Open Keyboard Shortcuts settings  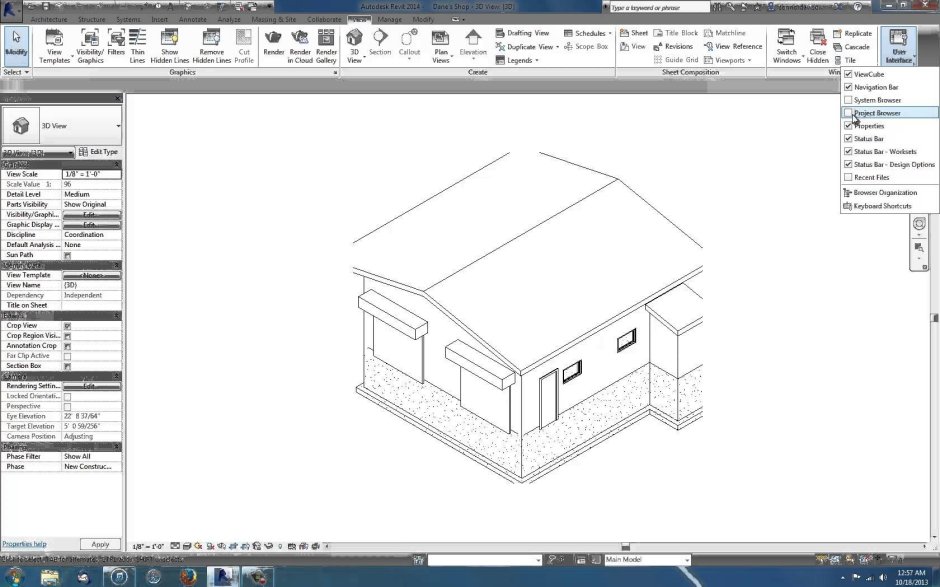click(x=884, y=206)
